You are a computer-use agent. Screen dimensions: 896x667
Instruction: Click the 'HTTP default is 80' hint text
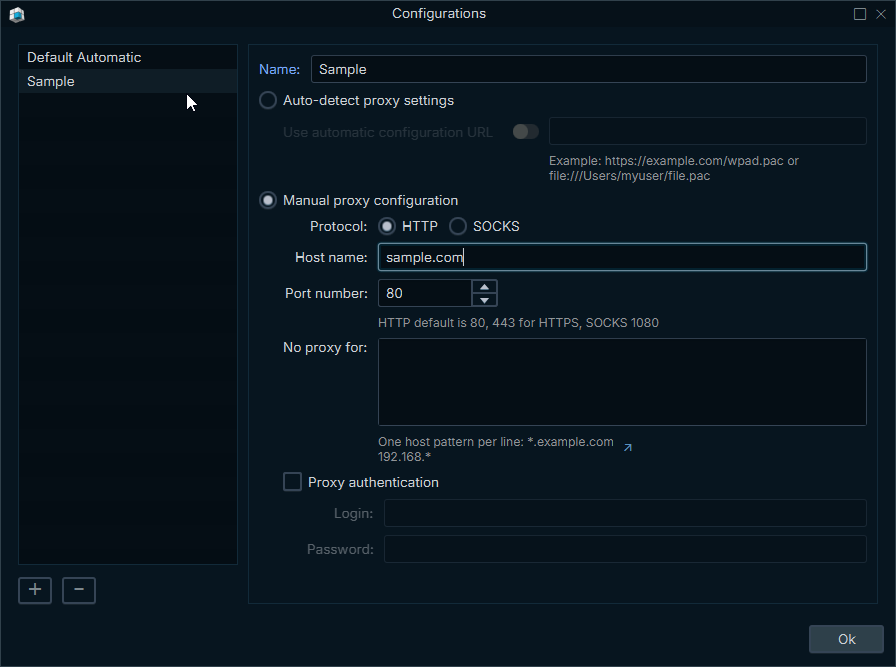click(x=518, y=323)
